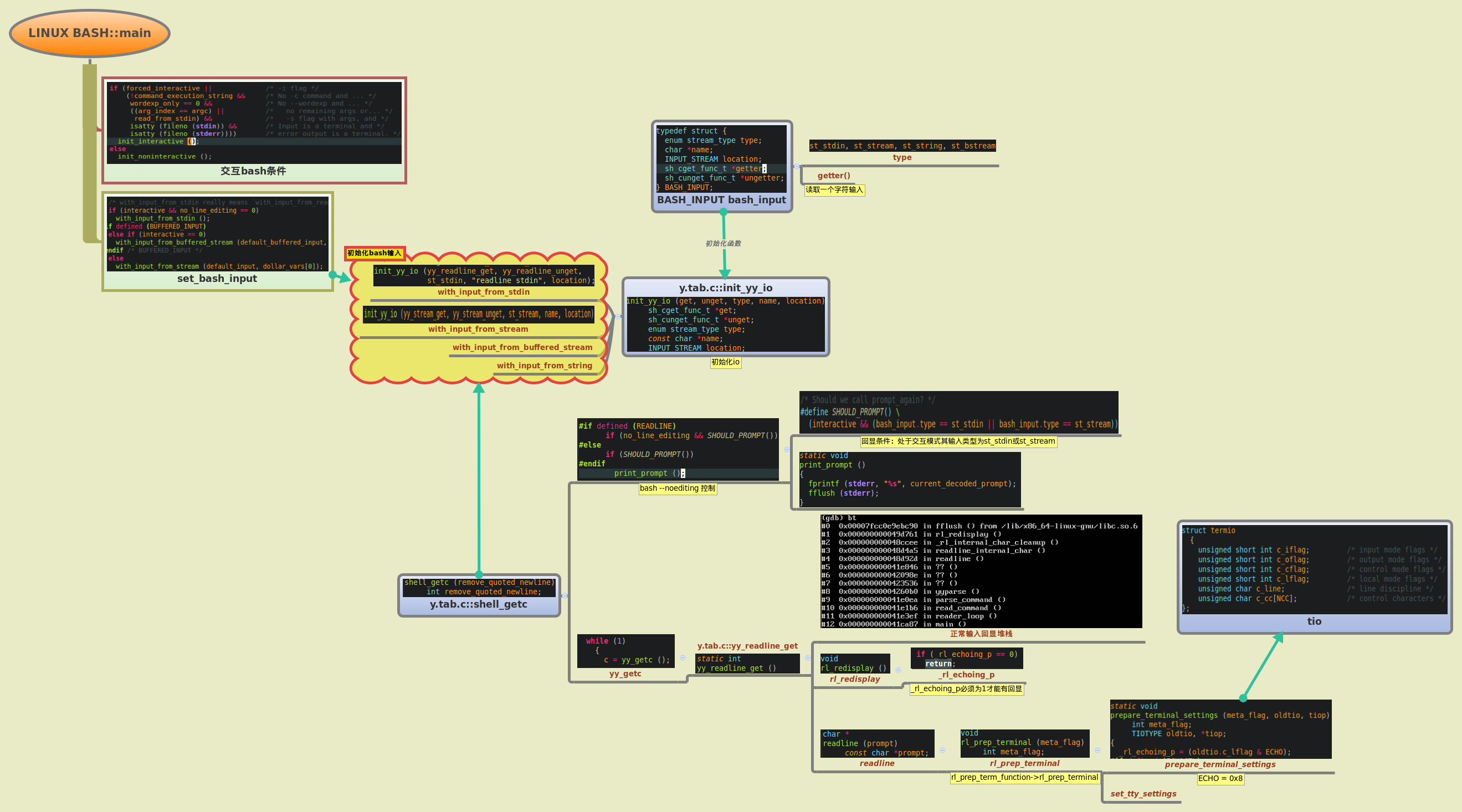The height and width of the screenshot is (812, 1462).
Task: Collapse the readline node branch
Action: point(943,750)
